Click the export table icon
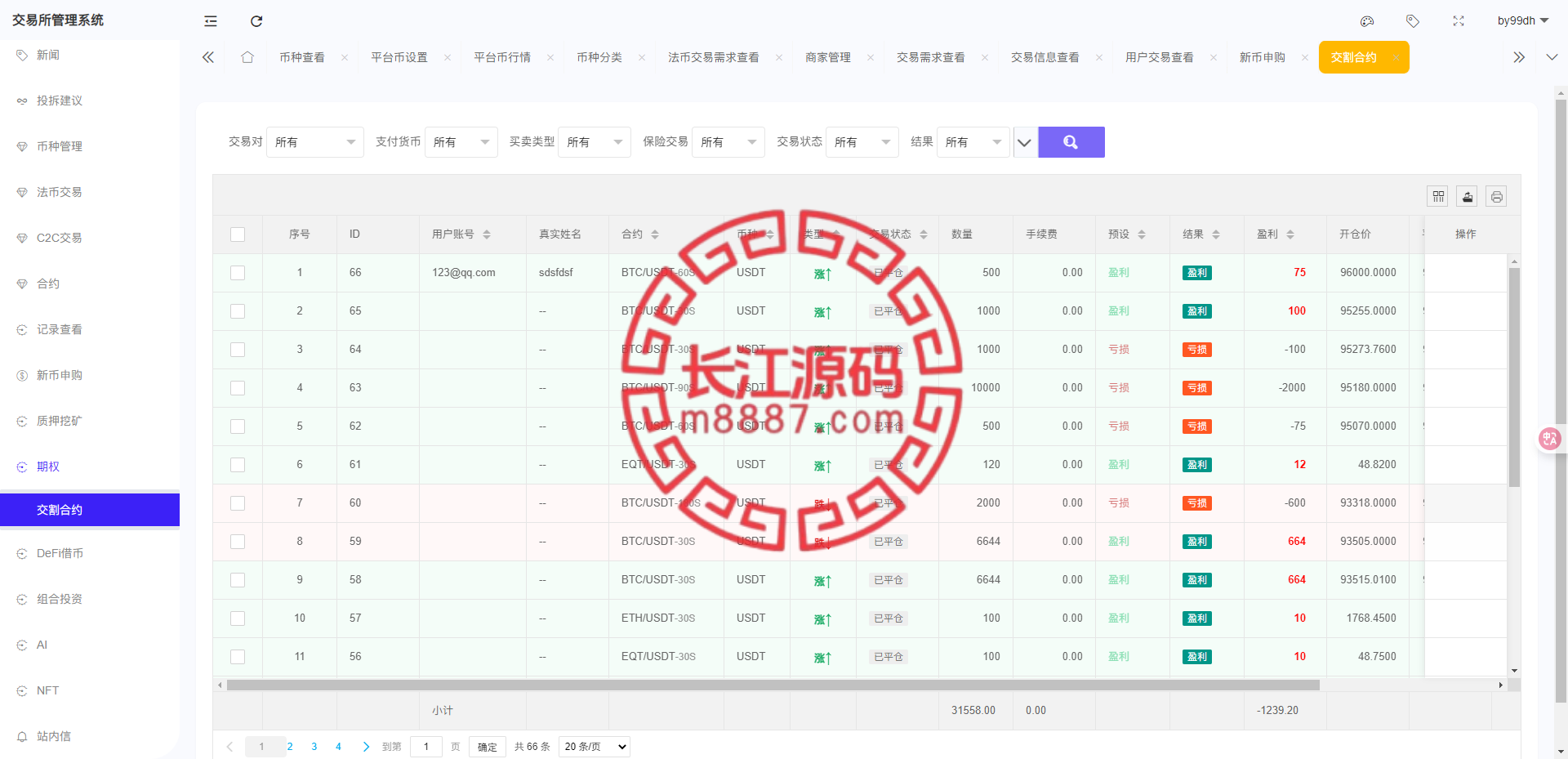This screenshot has width=1568, height=759. [1468, 196]
